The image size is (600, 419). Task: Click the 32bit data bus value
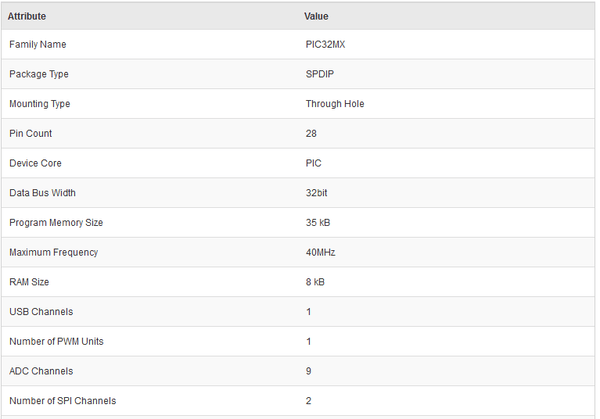point(318,193)
